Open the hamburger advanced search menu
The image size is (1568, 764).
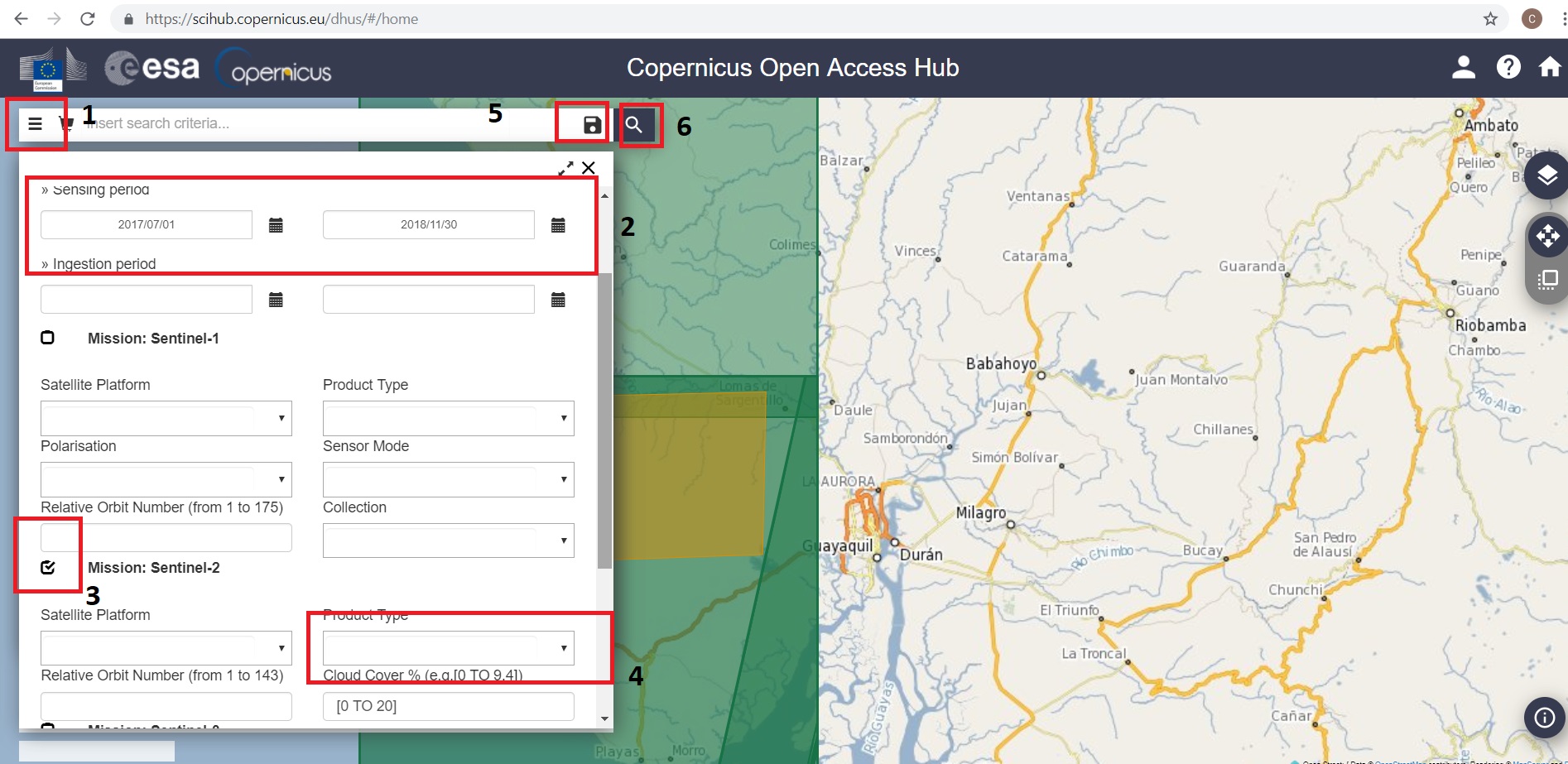pos(35,124)
